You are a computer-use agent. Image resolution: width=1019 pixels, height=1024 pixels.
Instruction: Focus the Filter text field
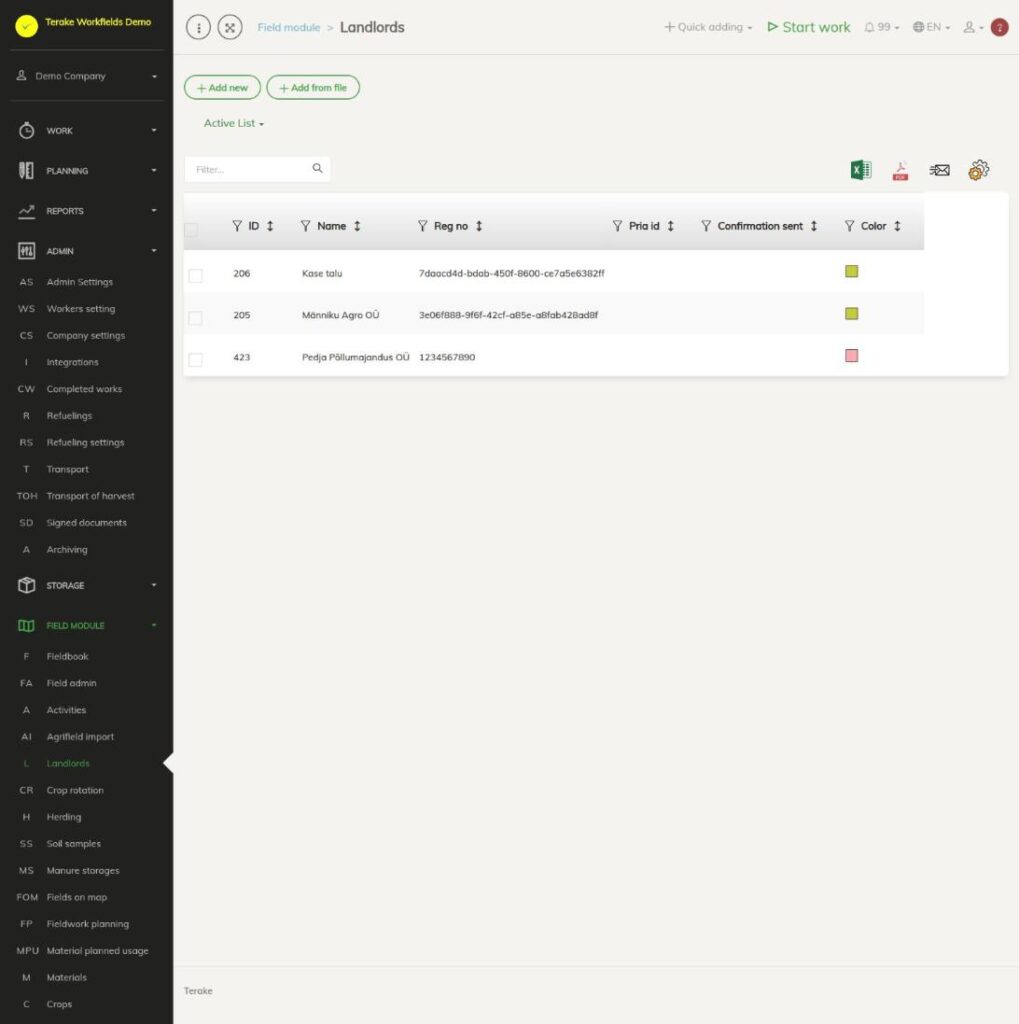pyautogui.click(x=257, y=169)
